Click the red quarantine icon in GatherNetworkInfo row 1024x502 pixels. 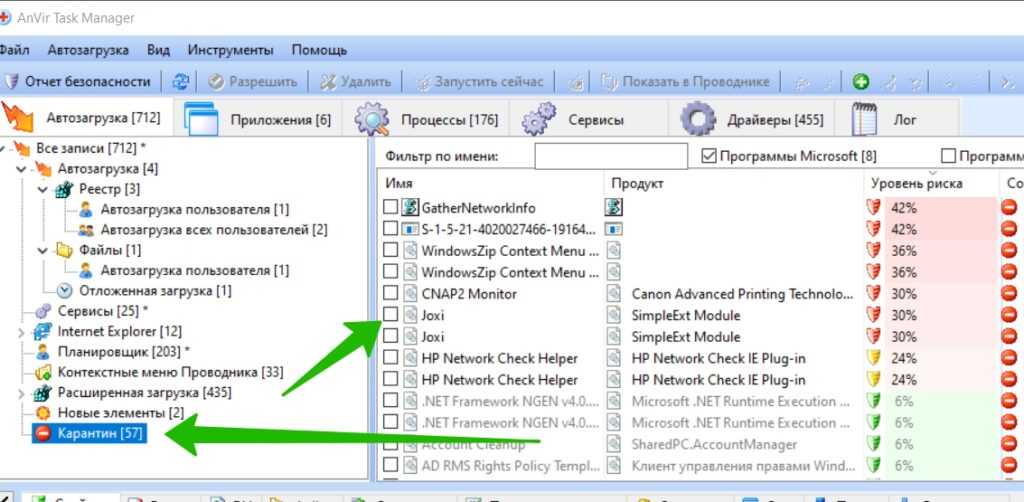click(x=1009, y=208)
